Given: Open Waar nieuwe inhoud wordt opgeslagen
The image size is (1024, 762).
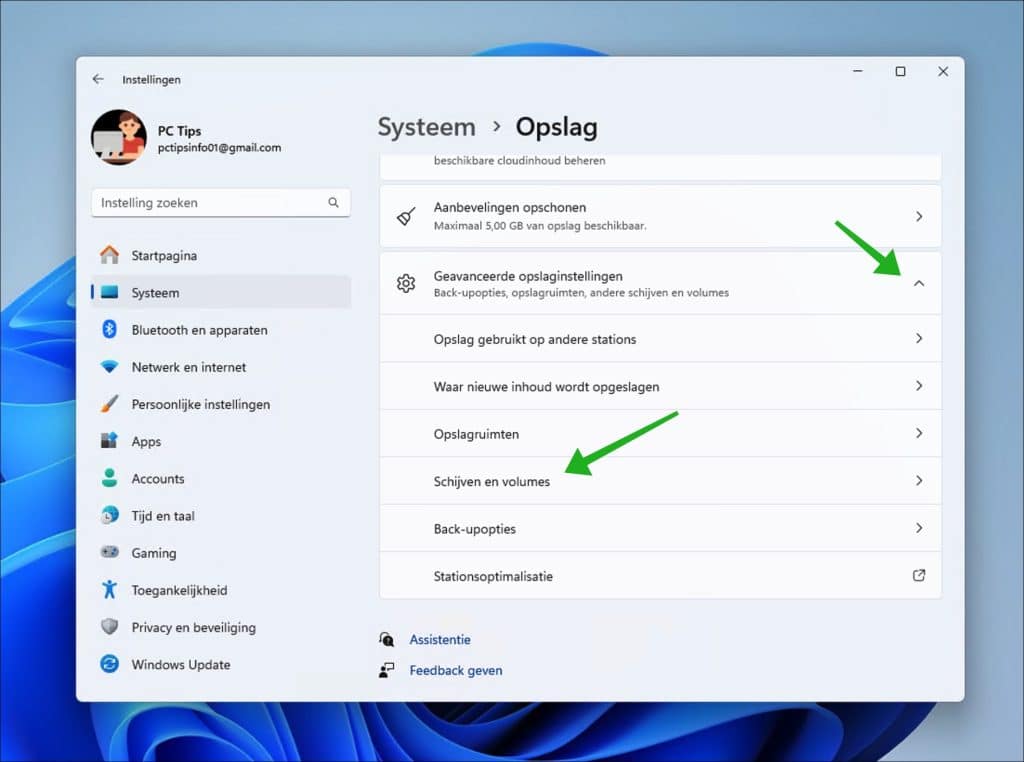Looking at the screenshot, I should pyautogui.click(x=660, y=387).
